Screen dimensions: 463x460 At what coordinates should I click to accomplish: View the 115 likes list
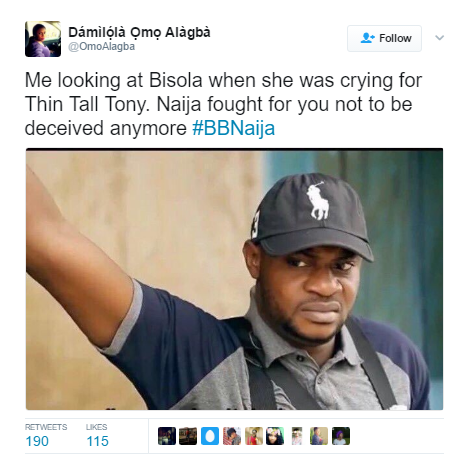(x=97, y=436)
